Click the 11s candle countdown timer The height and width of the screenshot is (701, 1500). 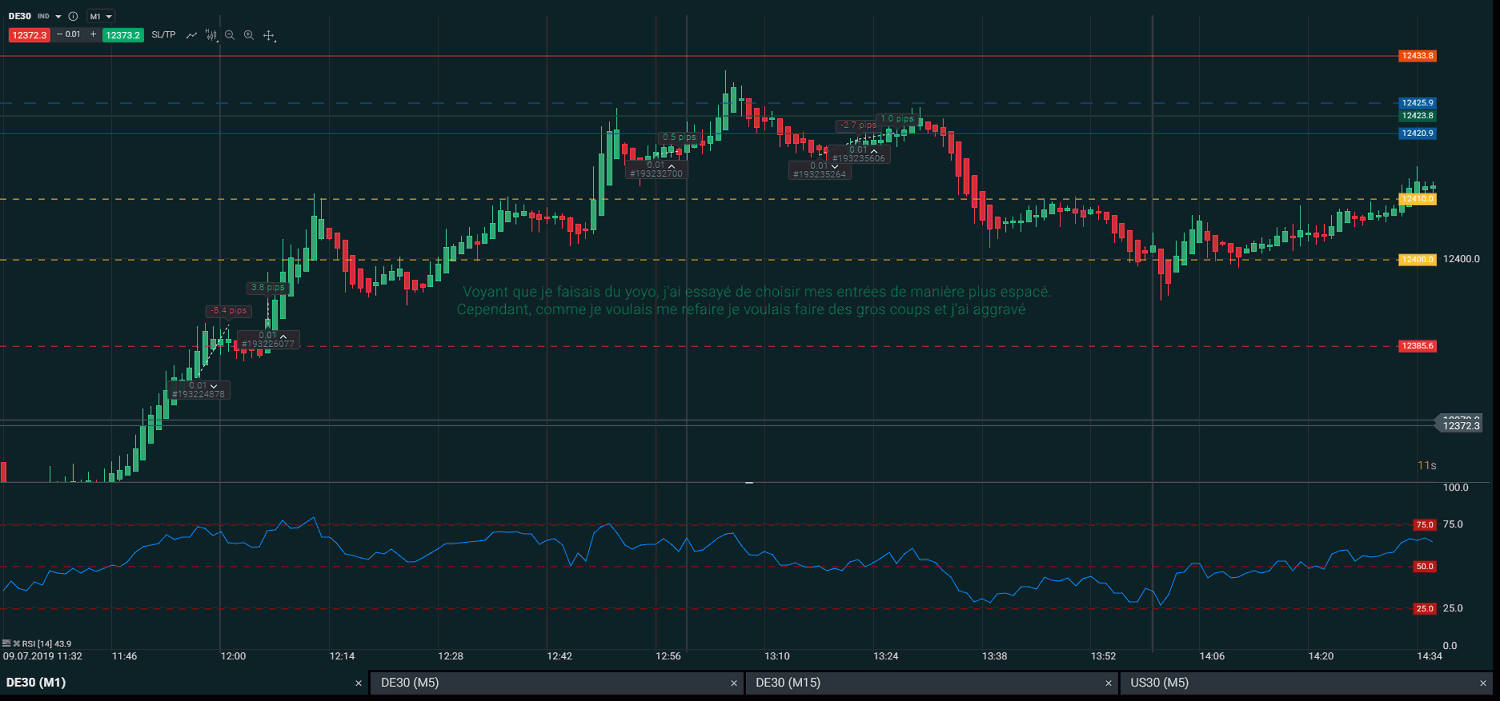(1427, 466)
